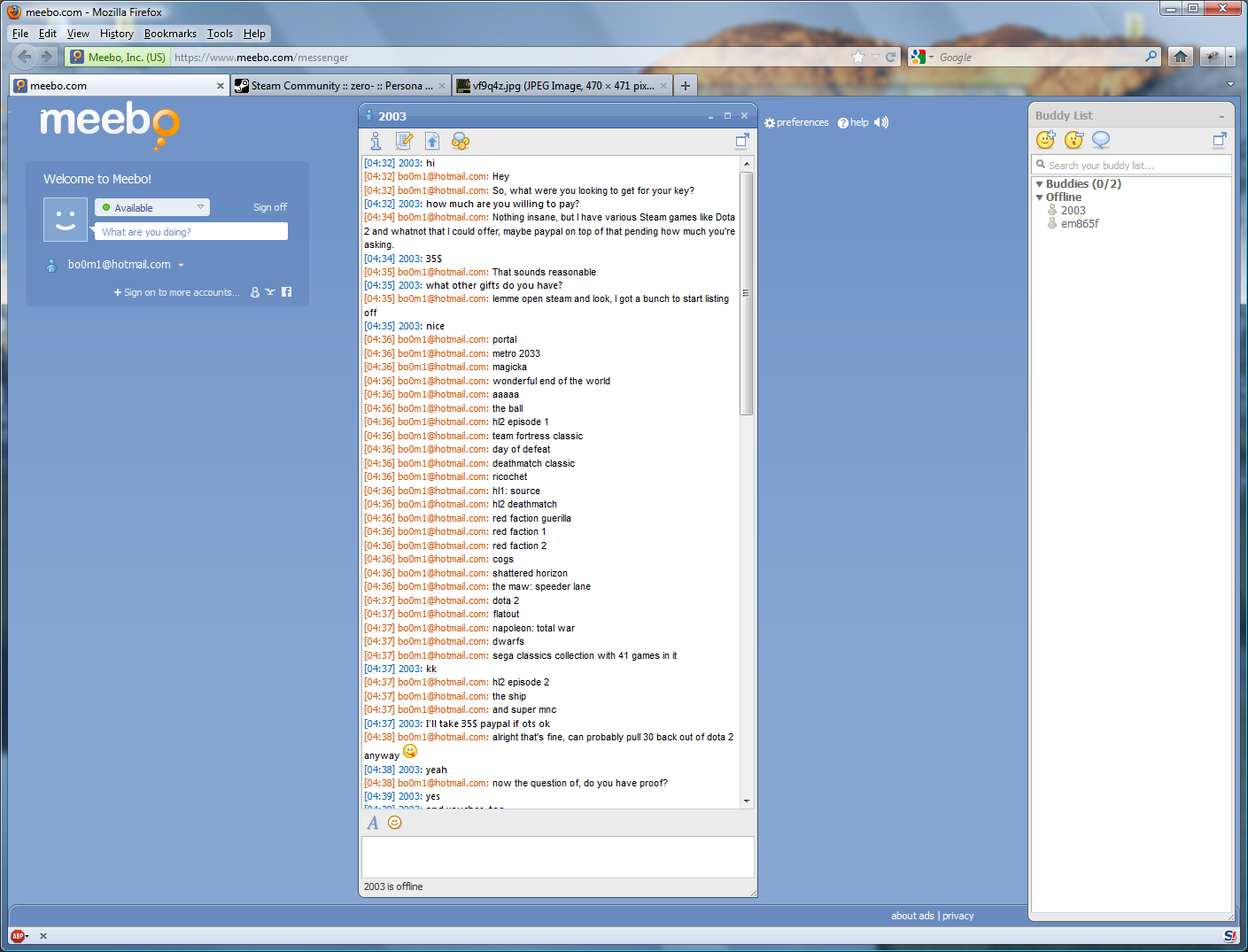
Task: Click the chat scrollbar up arrow
Action: [x=747, y=164]
